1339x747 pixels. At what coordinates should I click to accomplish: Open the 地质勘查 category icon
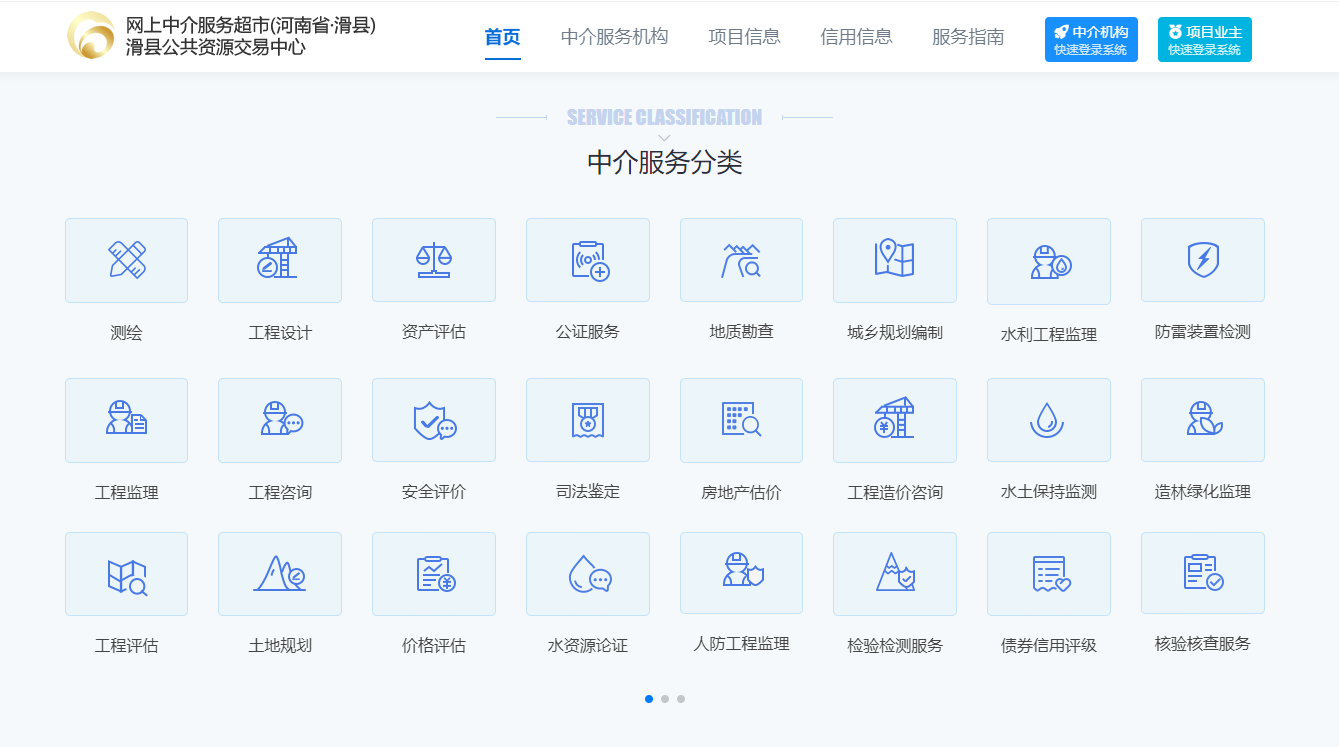point(741,260)
